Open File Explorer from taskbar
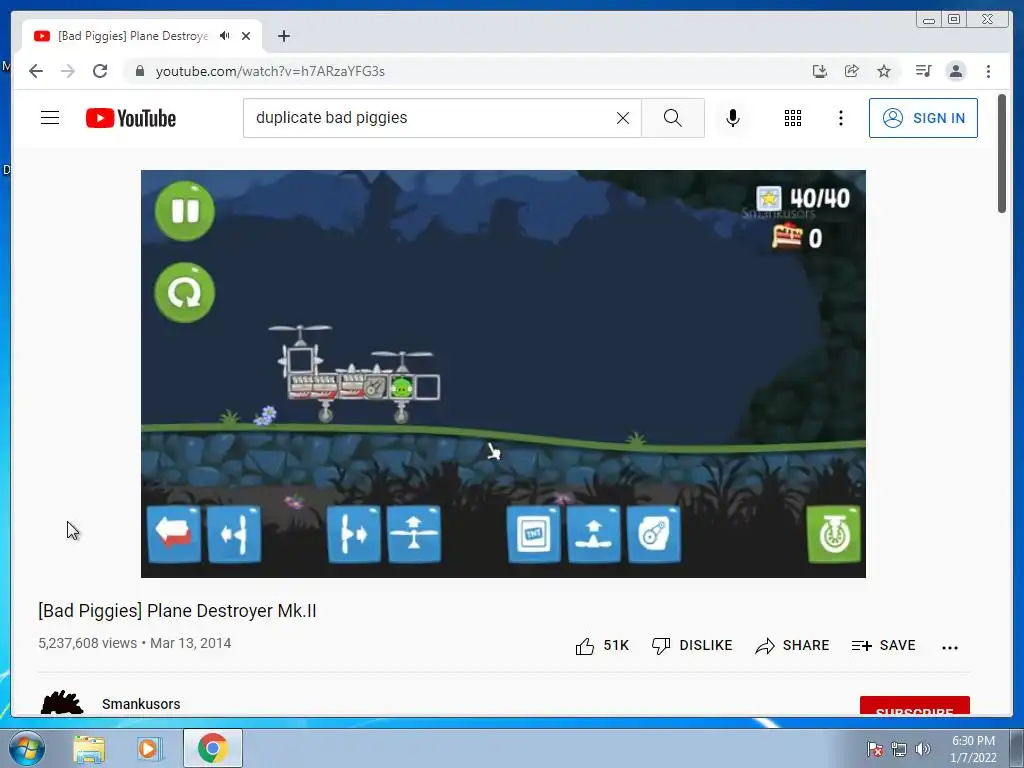The height and width of the screenshot is (768, 1024). [89, 749]
